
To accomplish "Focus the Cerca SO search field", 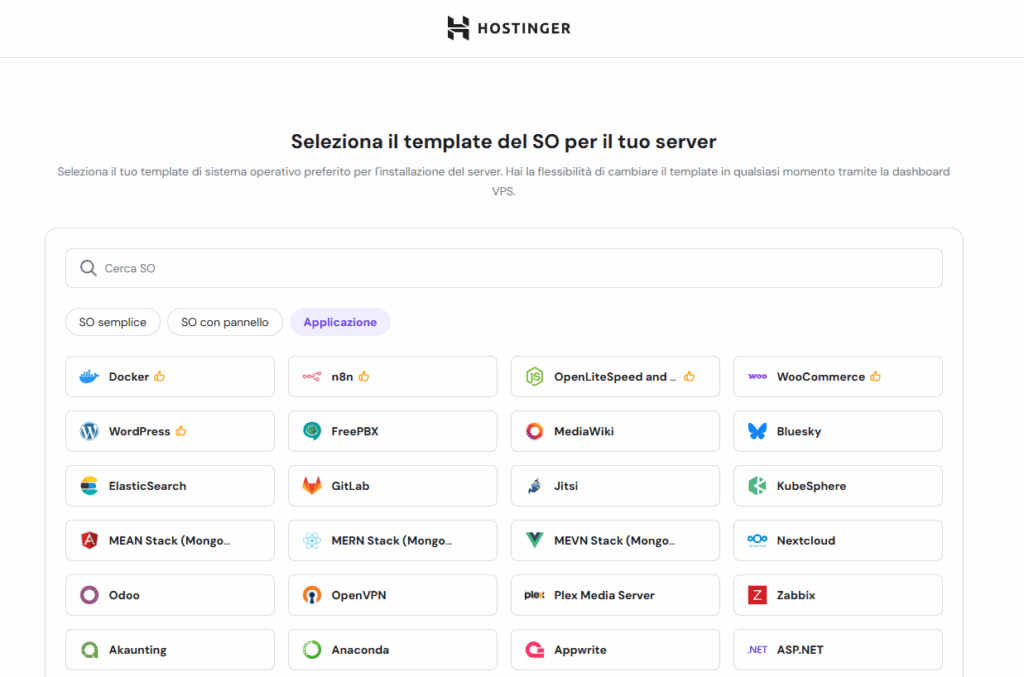I will pos(504,268).
